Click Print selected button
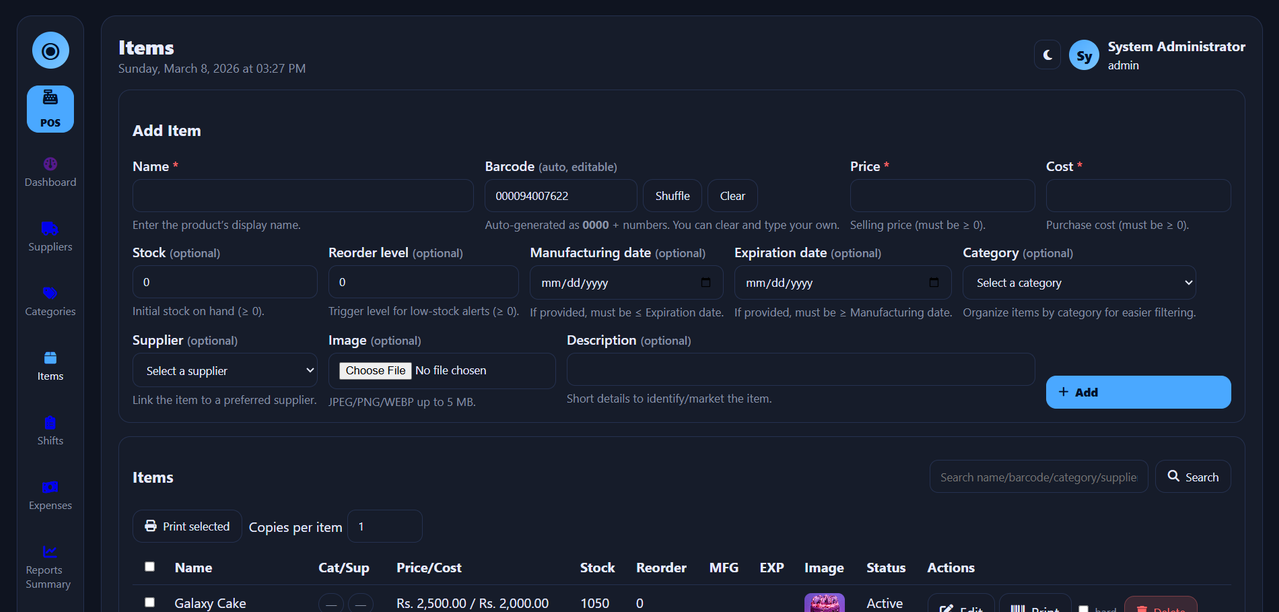The width and height of the screenshot is (1279, 612). [187, 526]
